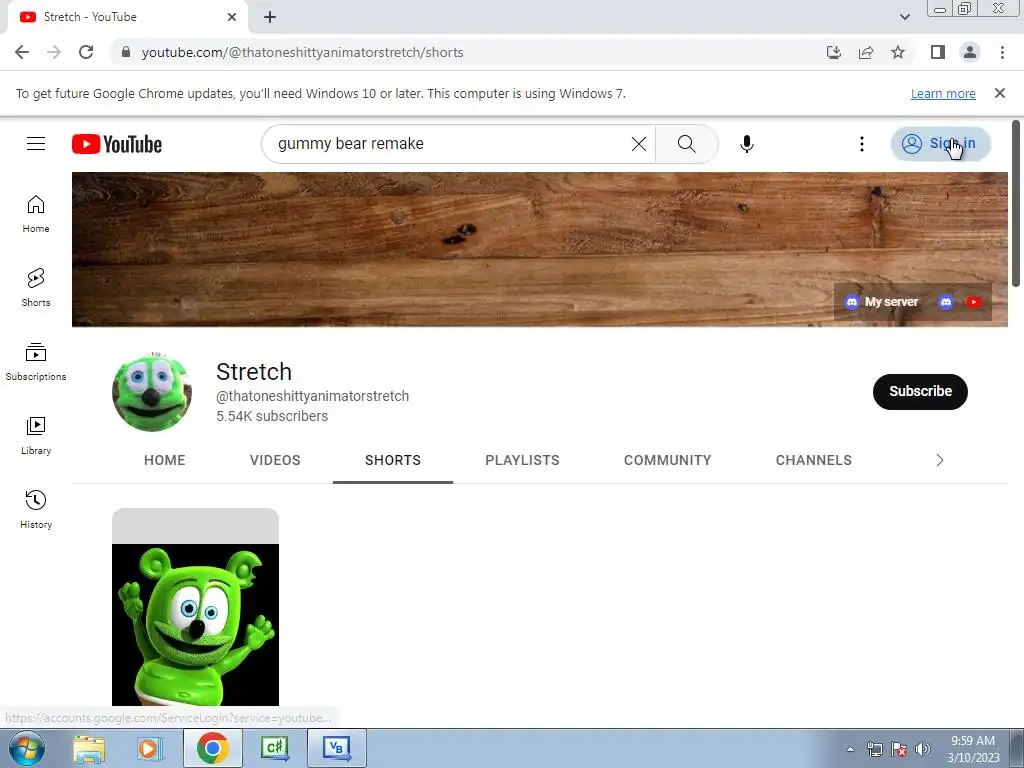
Task: Click the volume speaker tray icon
Action: coord(922,749)
